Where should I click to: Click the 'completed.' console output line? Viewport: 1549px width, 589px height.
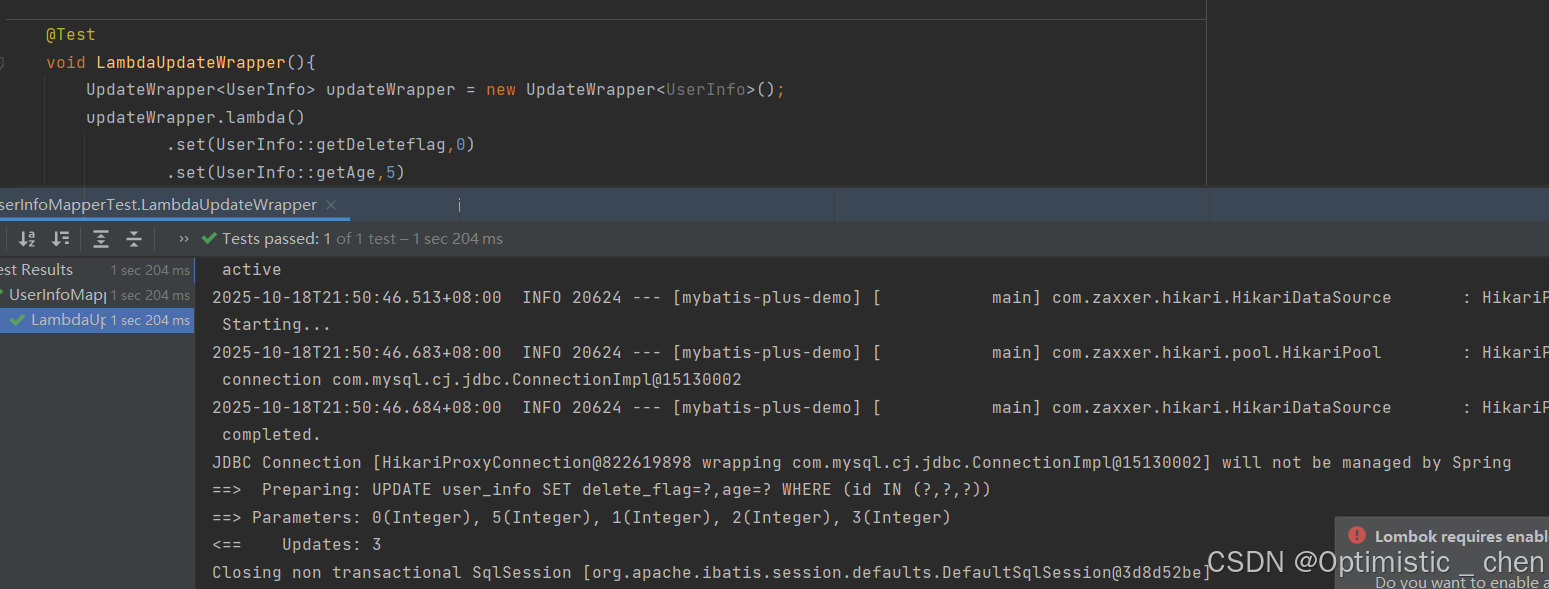[272, 435]
